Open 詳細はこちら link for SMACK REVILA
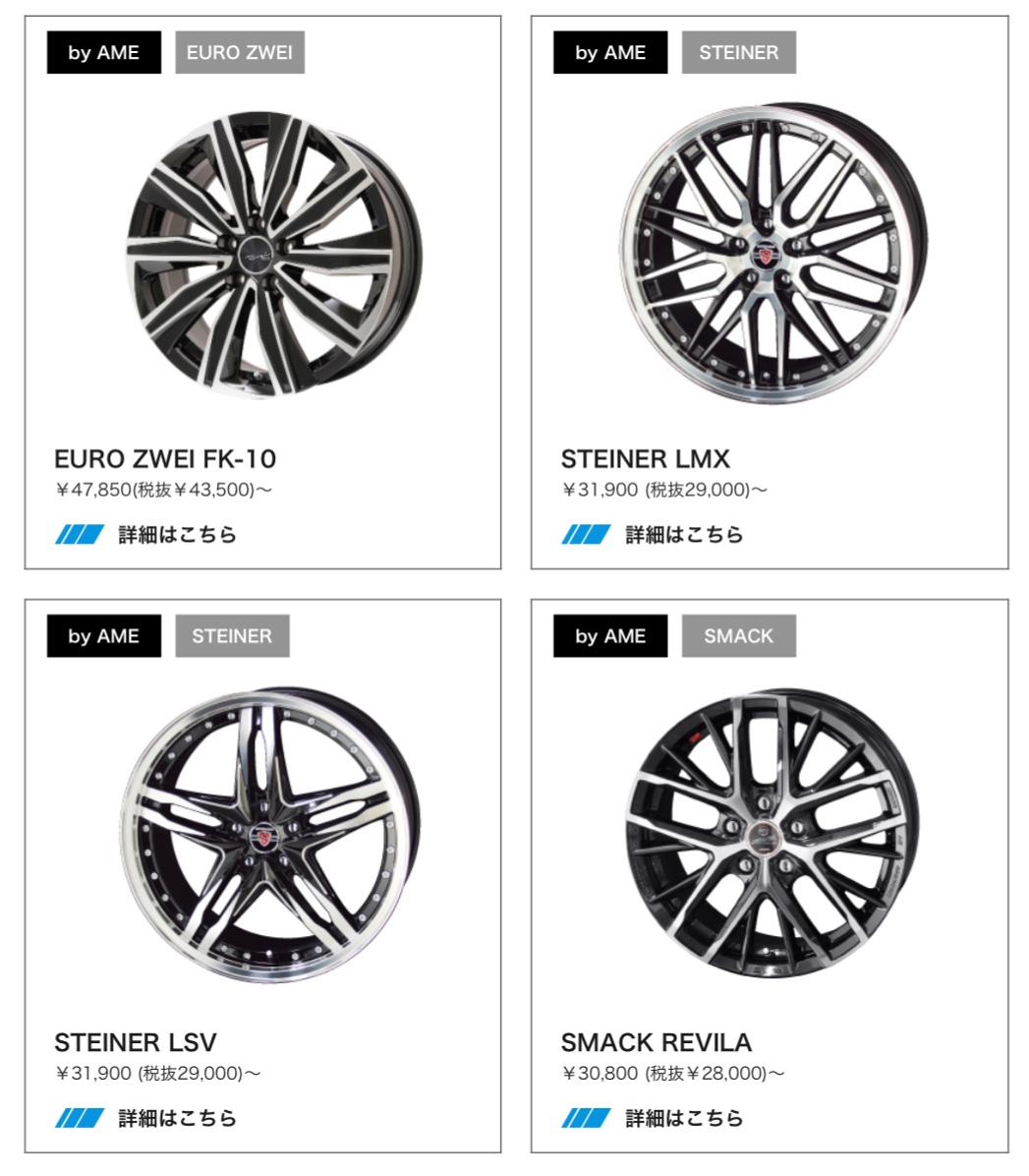The width and height of the screenshot is (1029, 1176). pyautogui.click(x=684, y=1118)
